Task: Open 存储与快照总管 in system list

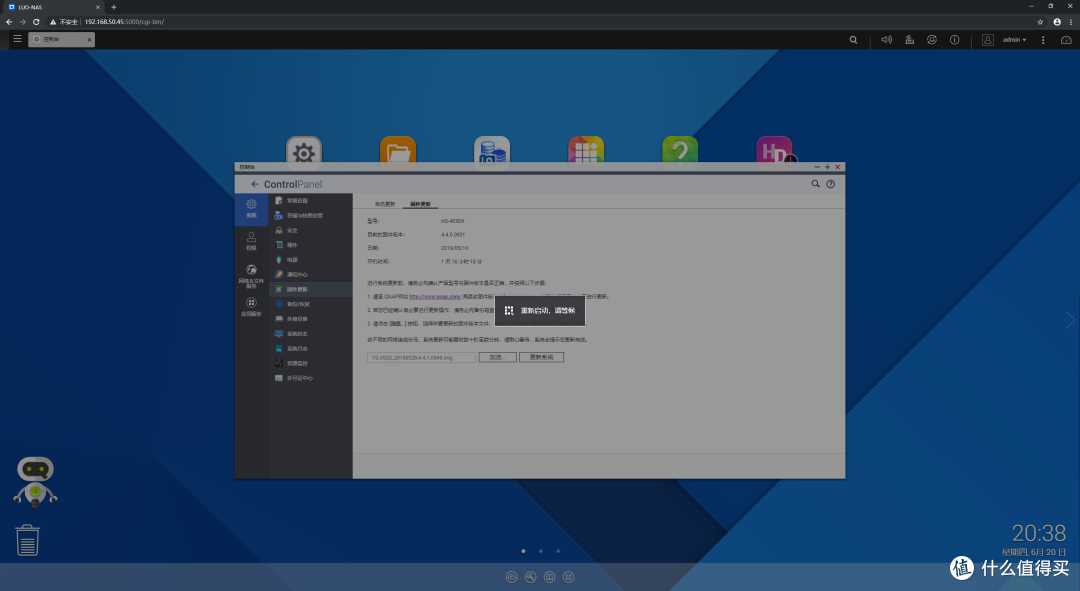Action: point(311,216)
